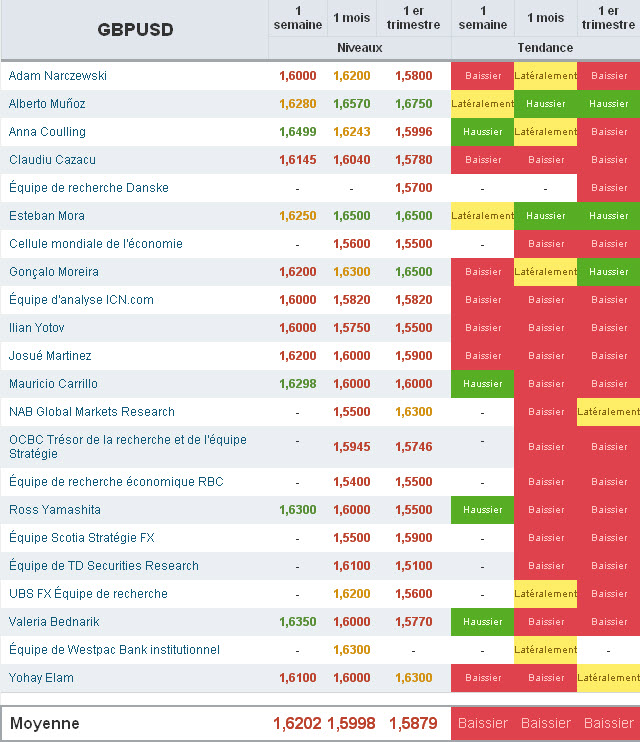Click Ross Yamashita's green Haussier weekly cell
Image resolution: width=640 pixels, height=742 pixels.
pos(482,510)
